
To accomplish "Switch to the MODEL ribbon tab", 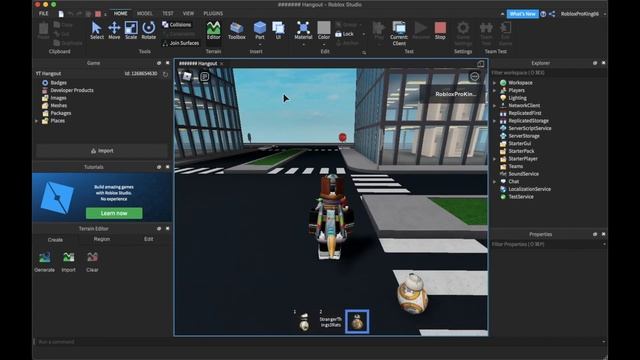I will [x=144, y=13].
